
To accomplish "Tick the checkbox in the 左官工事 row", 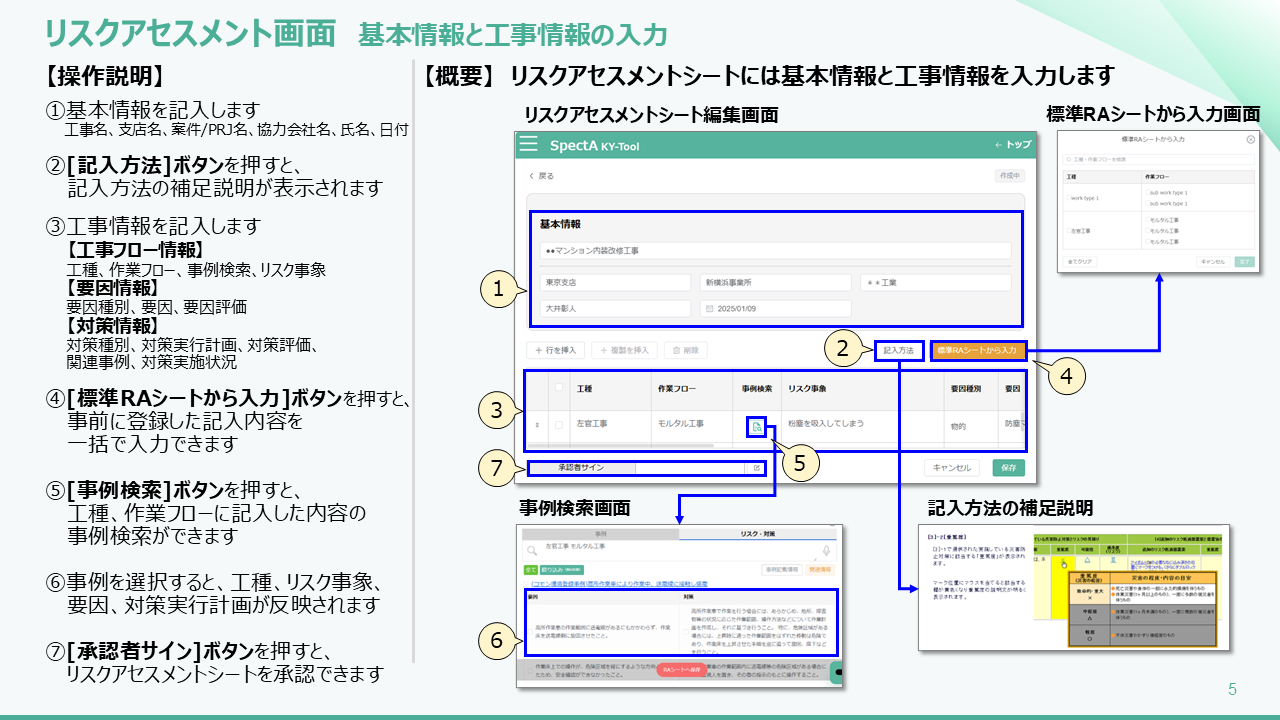I will [559, 425].
